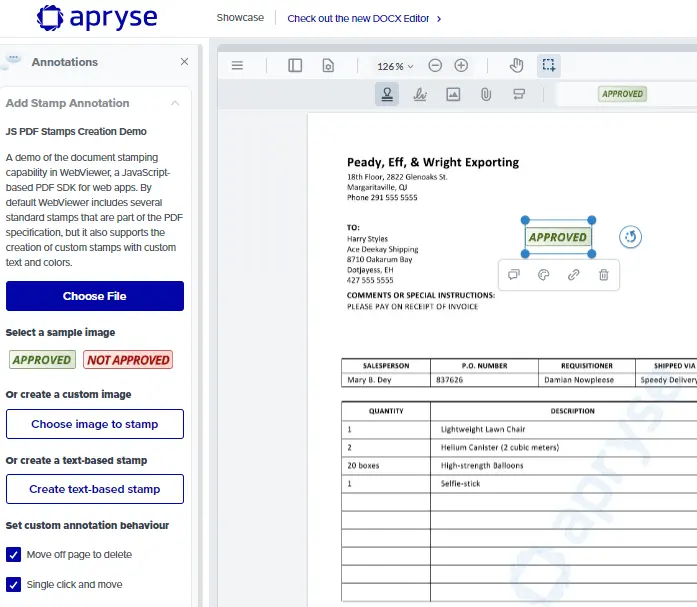
Task: Click Create text-based stamp button
Action: pos(95,489)
